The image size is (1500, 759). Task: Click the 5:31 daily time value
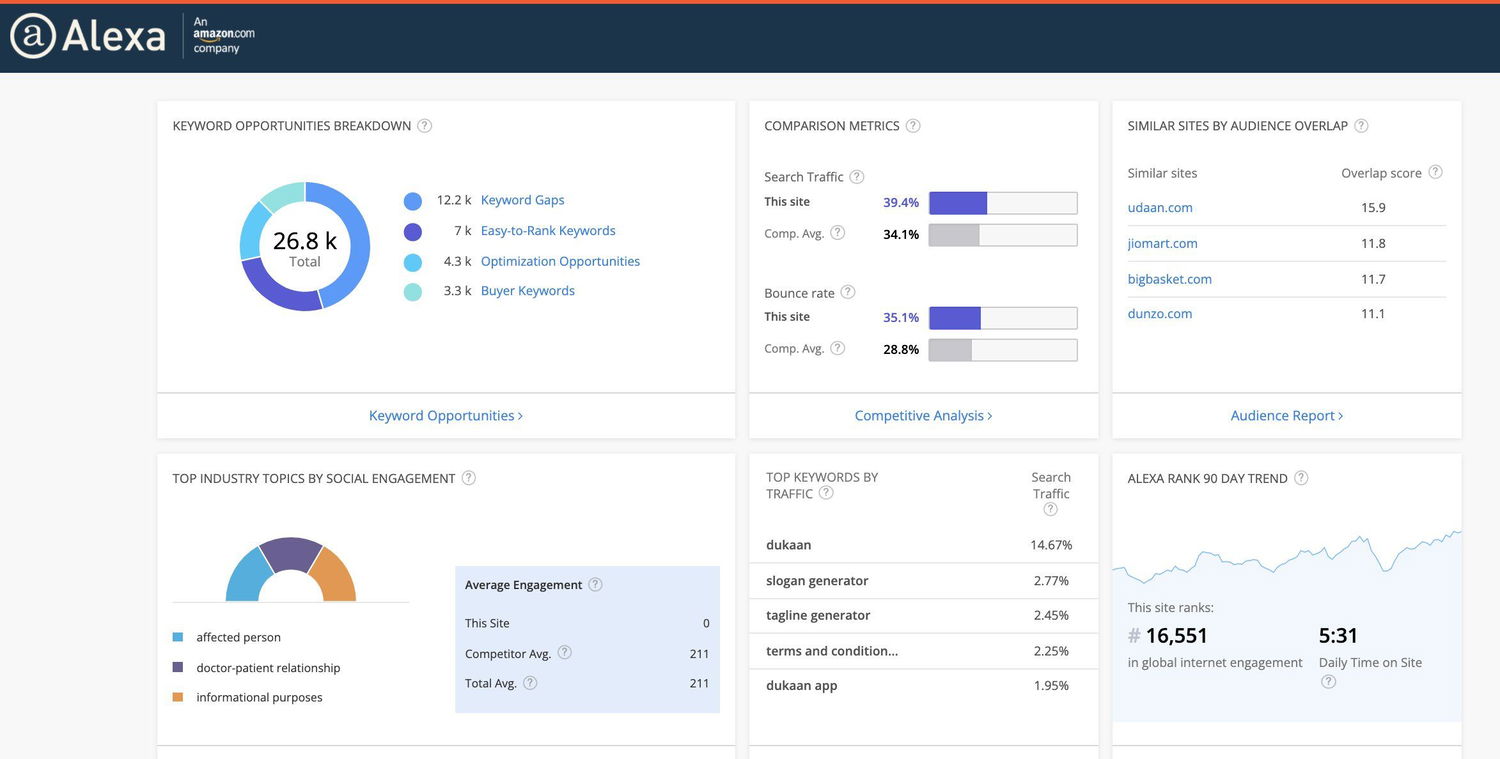click(1338, 636)
